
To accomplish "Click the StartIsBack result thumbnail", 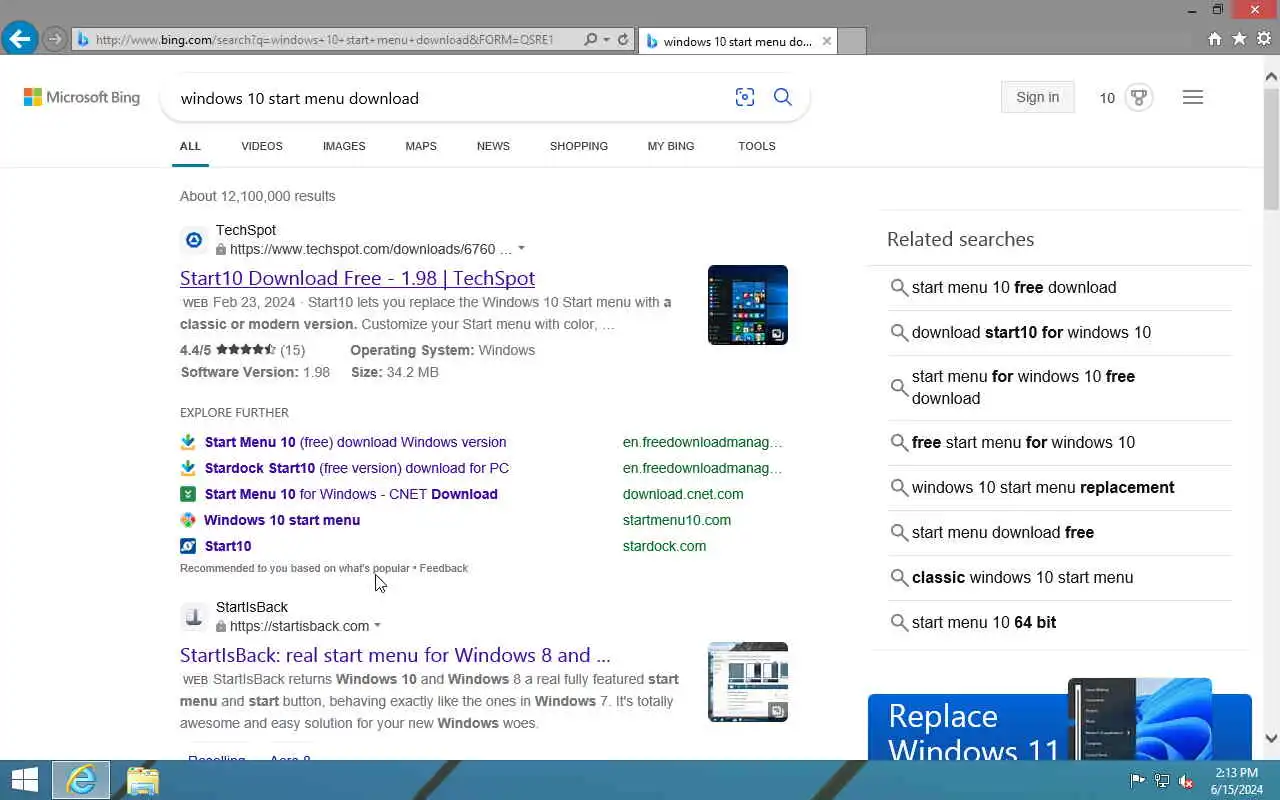I will coord(748,682).
